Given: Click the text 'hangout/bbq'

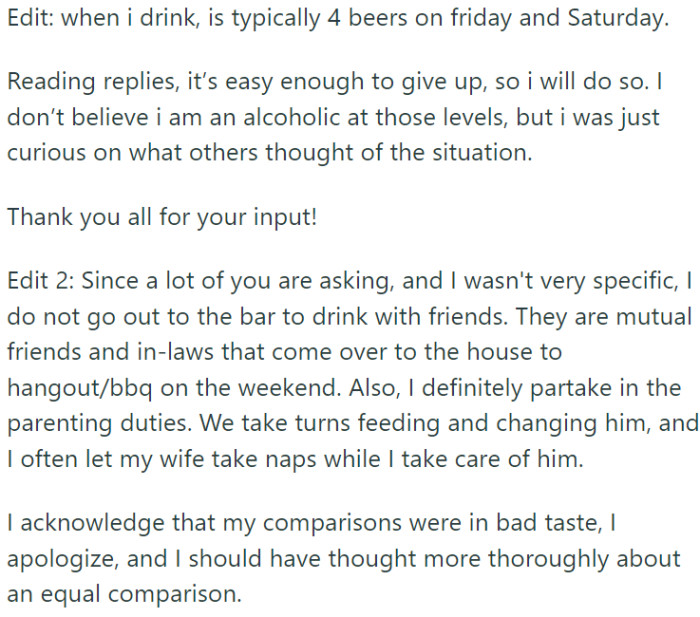Looking at the screenshot, I should [79, 388].
